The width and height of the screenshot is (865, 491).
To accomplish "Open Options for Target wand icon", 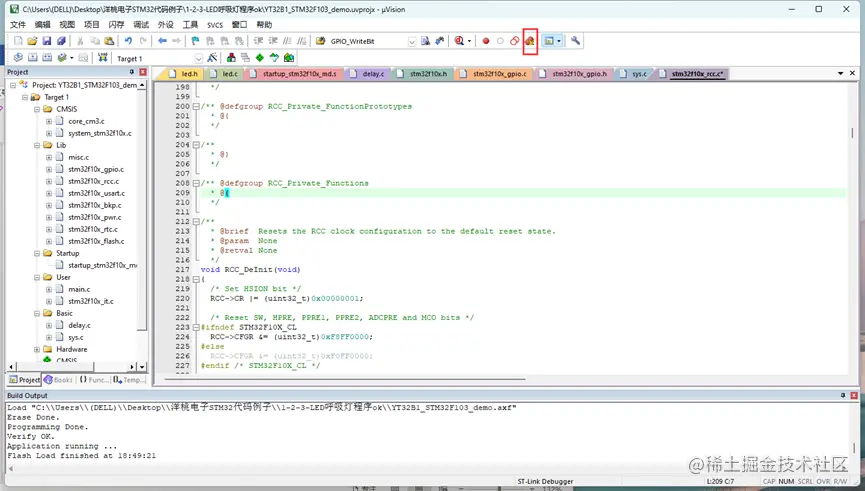I will coord(212,57).
